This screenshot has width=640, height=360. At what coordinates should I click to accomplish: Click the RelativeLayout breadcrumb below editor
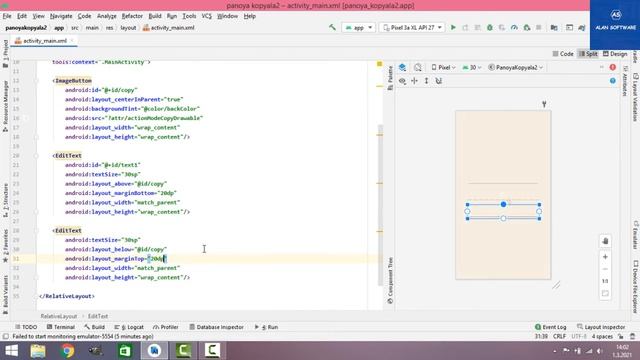[59, 316]
